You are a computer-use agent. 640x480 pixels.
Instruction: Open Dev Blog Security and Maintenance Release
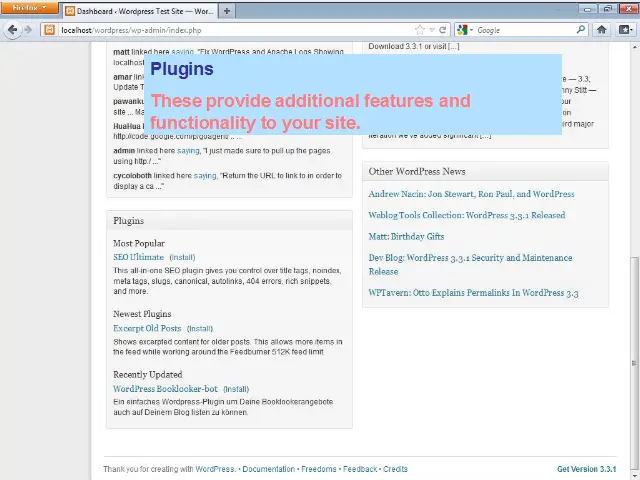tap(470, 264)
